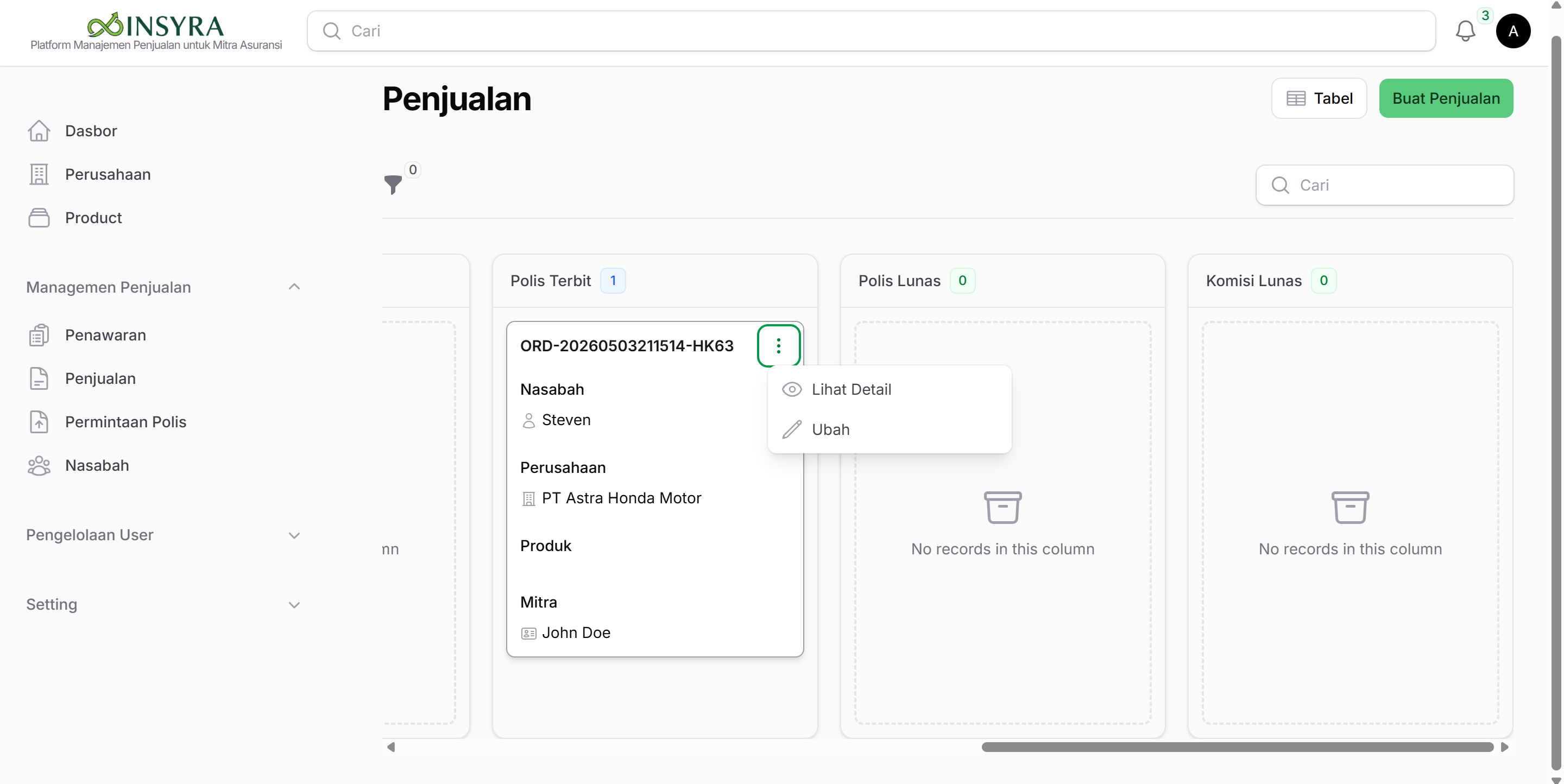Collapse the Managemen Penjualan section
The height and width of the screenshot is (784, 1564).
294,287
